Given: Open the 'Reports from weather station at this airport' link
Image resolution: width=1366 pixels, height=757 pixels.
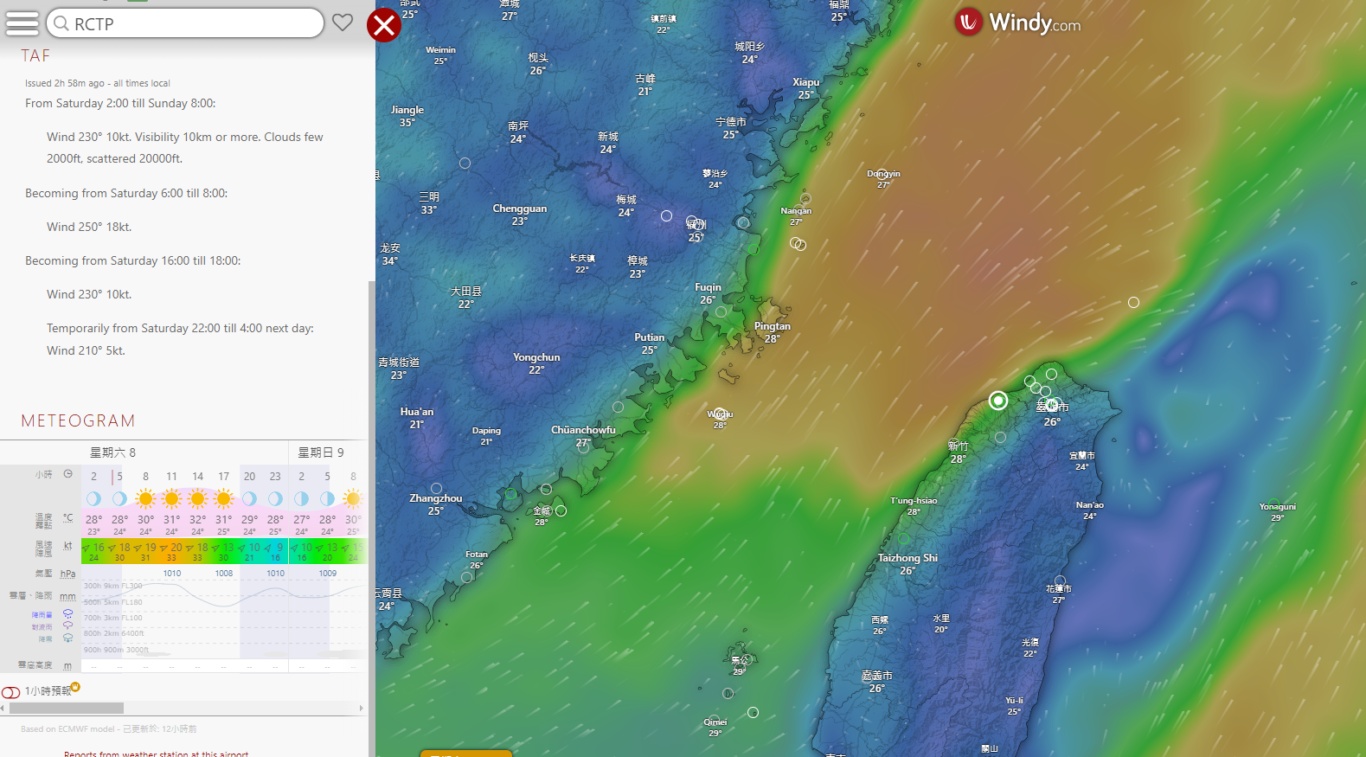Looking at the screenshot, I should pyautogui.click(x=156, y=754).
